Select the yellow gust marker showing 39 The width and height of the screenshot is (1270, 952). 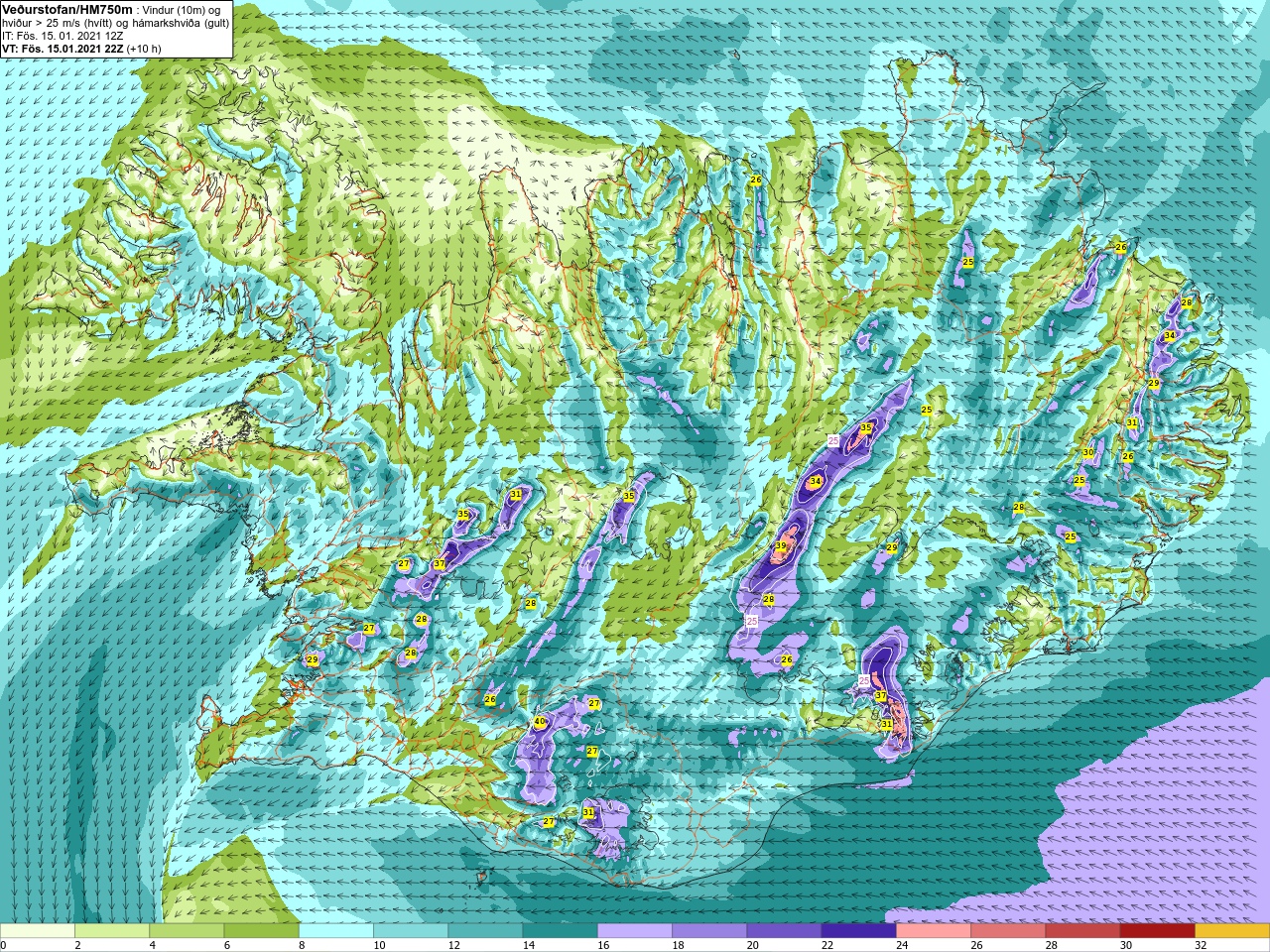(781, 546)
